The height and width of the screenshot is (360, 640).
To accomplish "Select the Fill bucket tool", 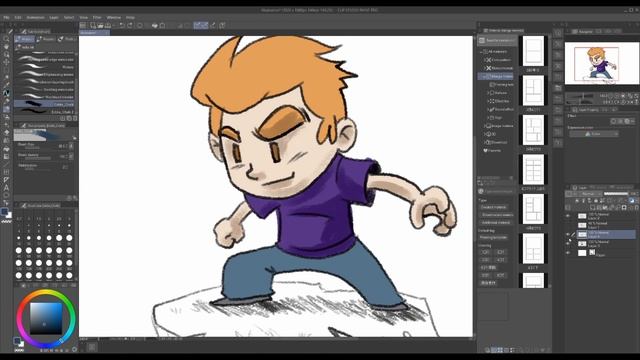I will [6, 149].
